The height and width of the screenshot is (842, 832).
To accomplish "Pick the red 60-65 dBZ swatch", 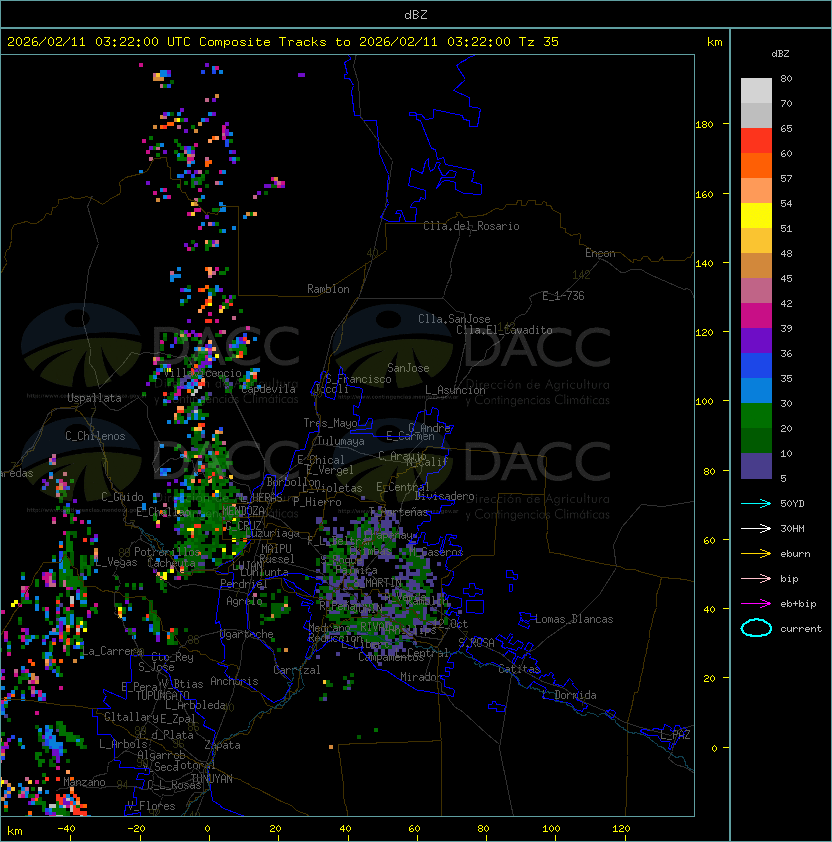I will (756, 141).
